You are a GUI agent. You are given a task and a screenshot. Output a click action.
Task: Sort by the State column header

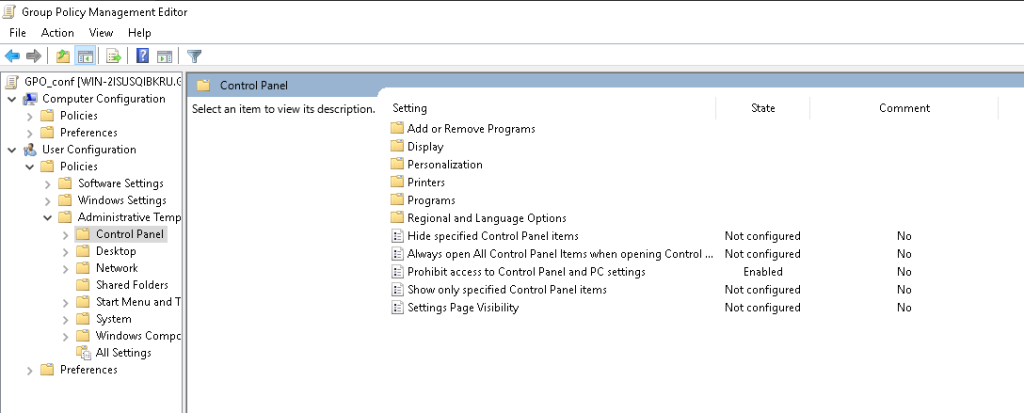coord(762,108)
